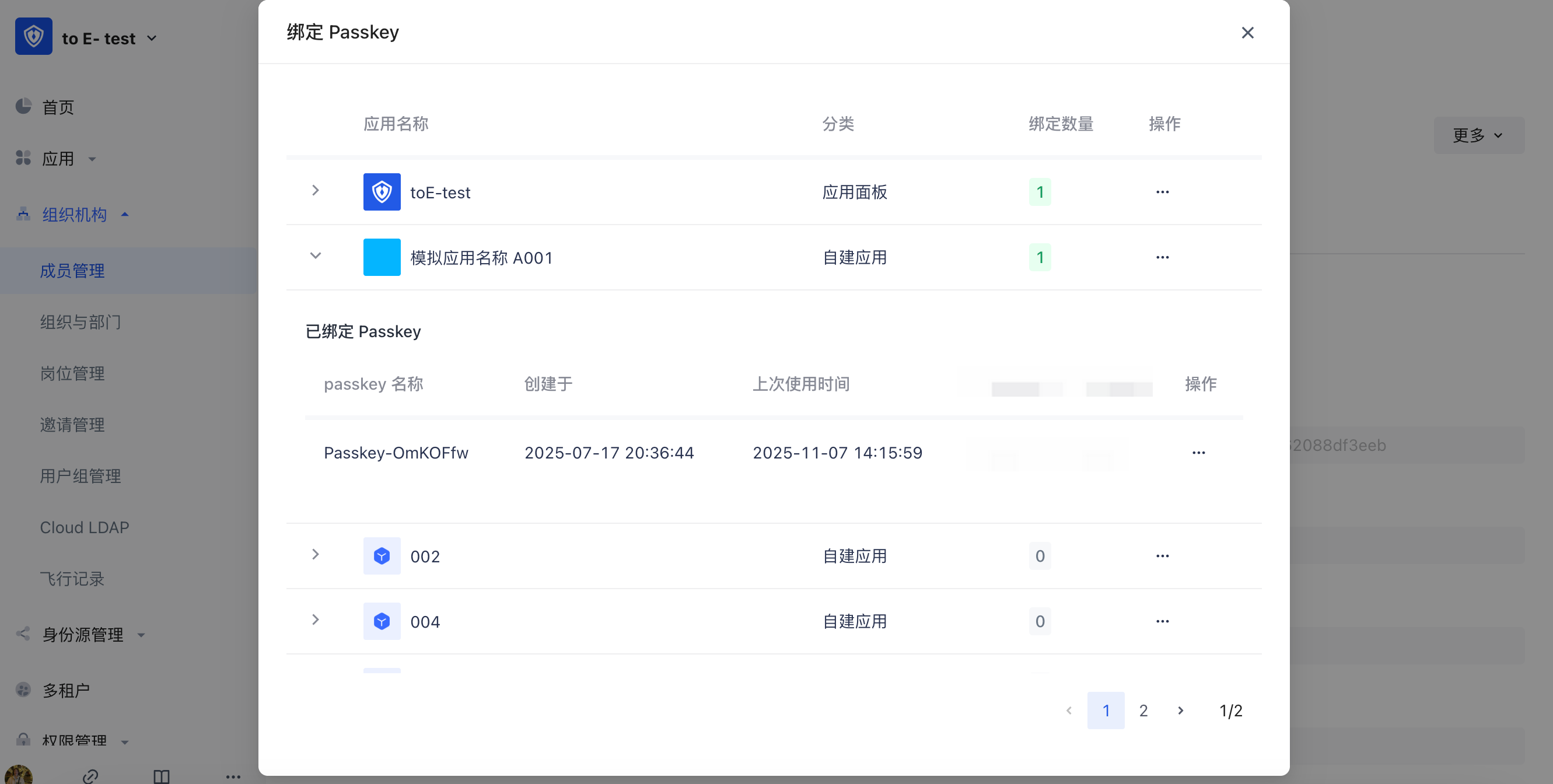Click next page arrow in pagination
1553x784 pixels.
tap(1180, 710)
